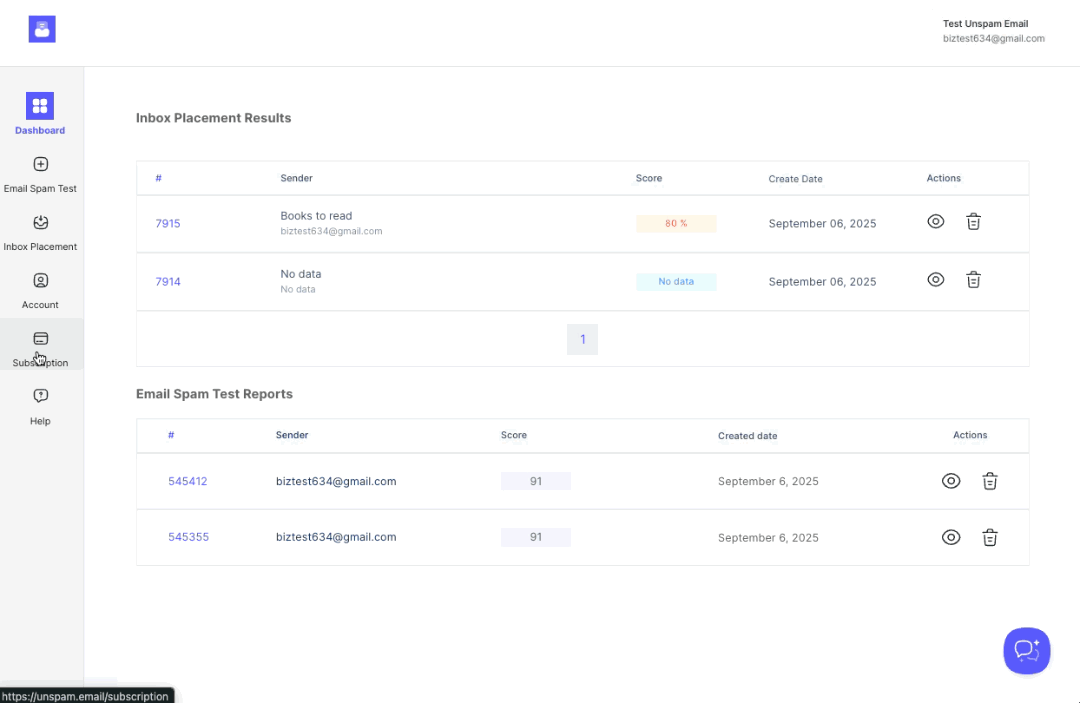This screenshot has width=1080, height=703.
Task: Delete inbox placement result 7914 with trash icon
Action: tap(973, 280)
